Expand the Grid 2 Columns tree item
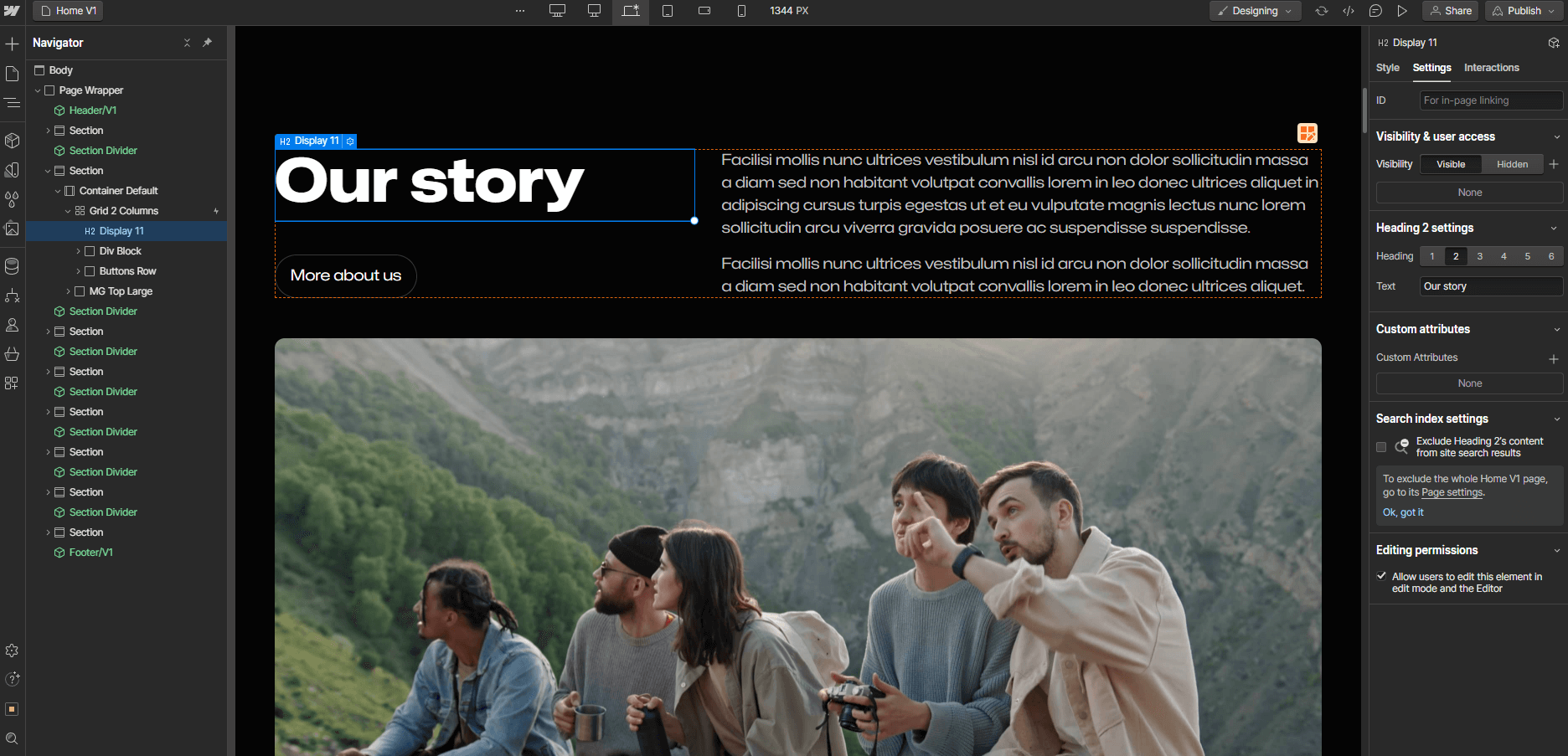This screenshot has width=1568, height=756. point(67,210)
